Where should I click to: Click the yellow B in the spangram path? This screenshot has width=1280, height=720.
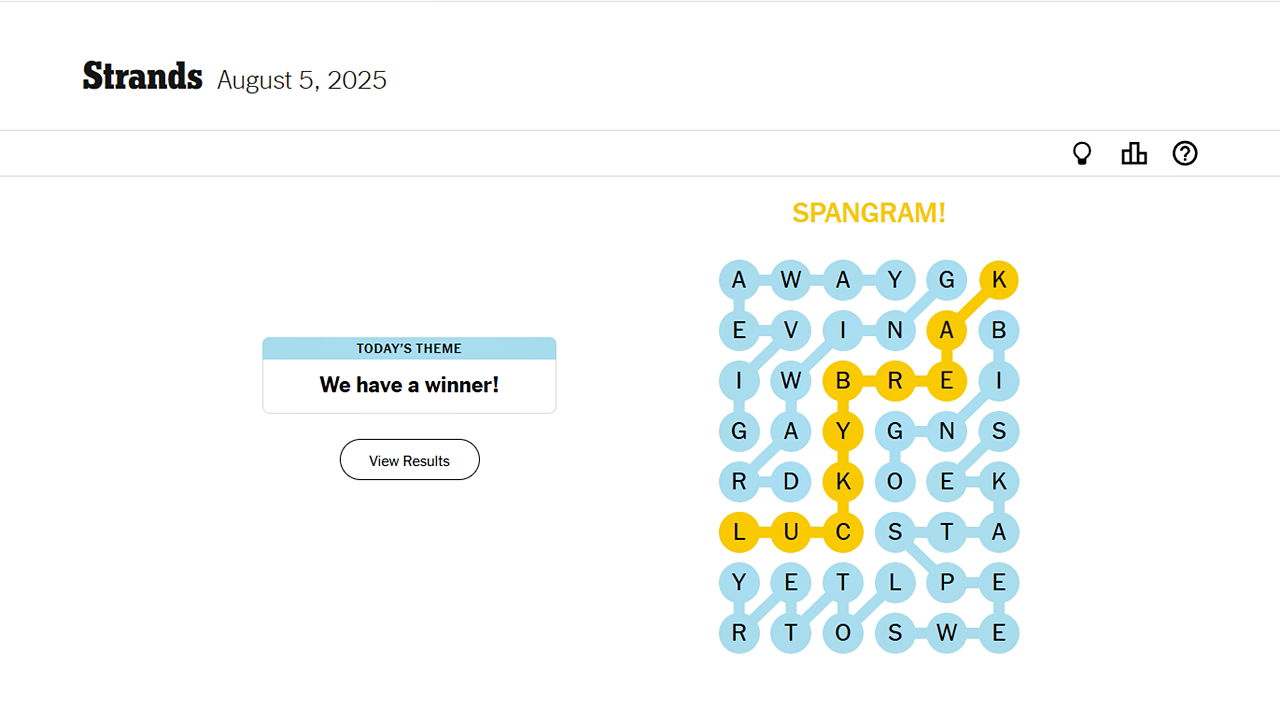click(843, 381)
